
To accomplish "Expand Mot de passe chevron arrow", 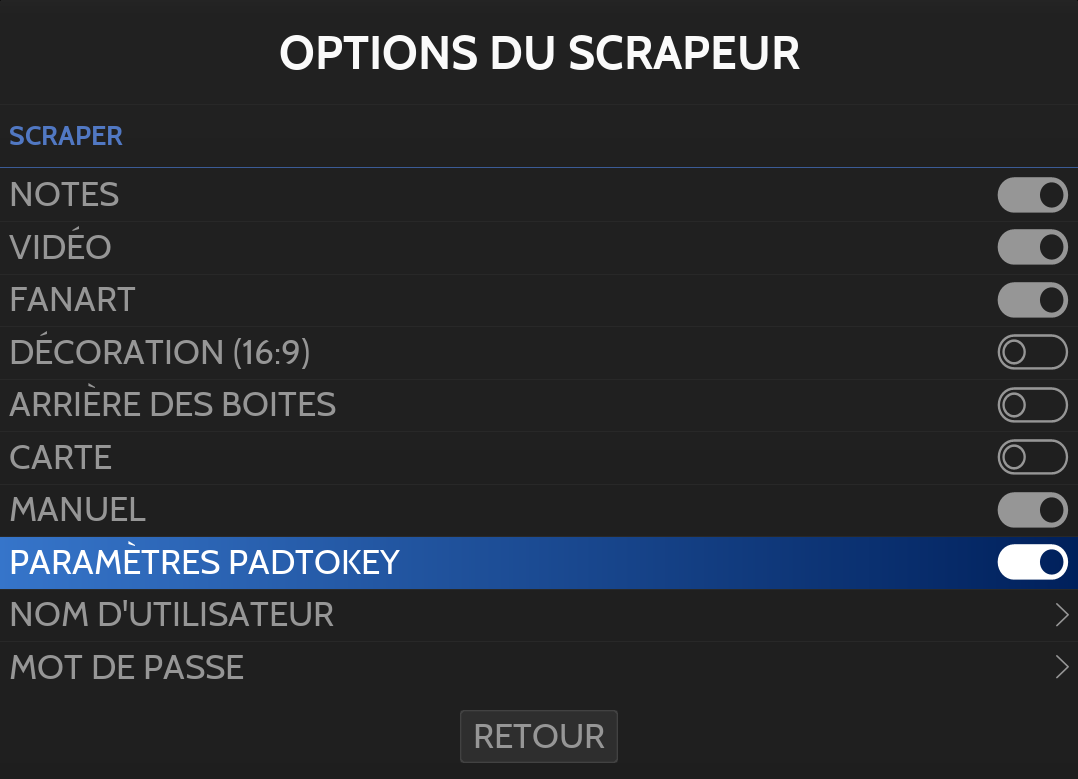I will click(1062, 667).
